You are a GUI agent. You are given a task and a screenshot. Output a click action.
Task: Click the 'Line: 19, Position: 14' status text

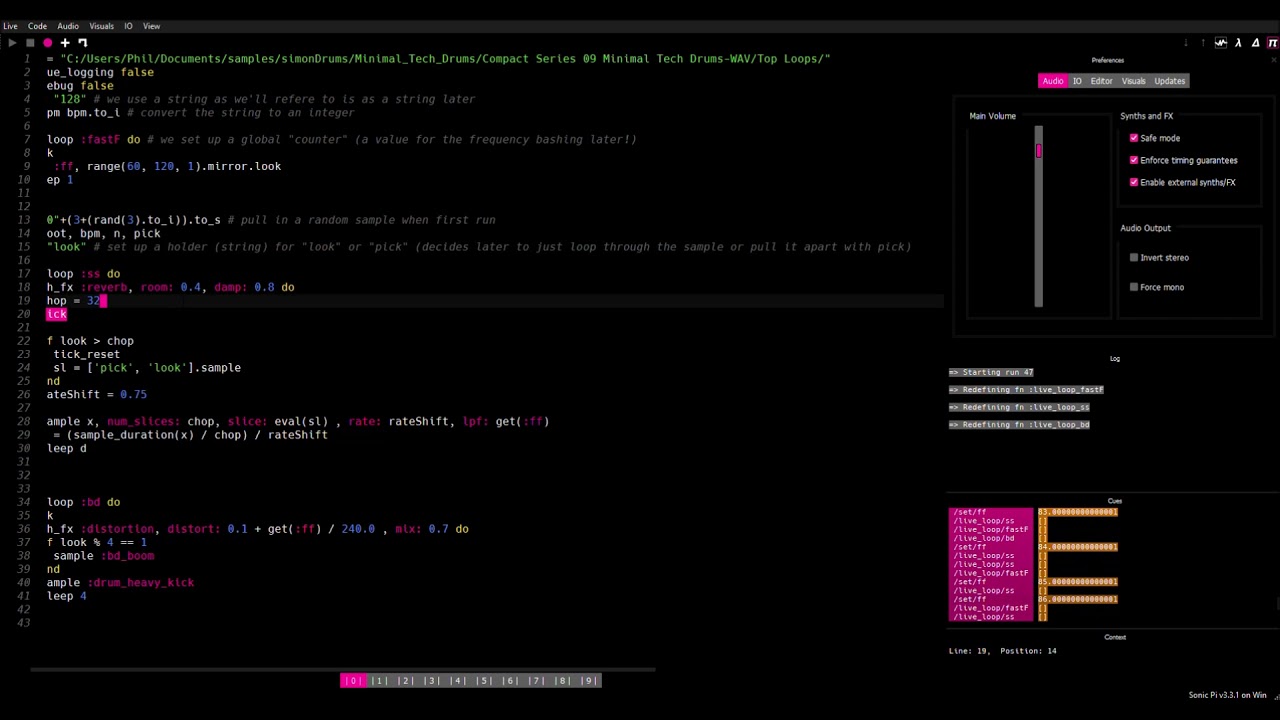[1002, 651]
